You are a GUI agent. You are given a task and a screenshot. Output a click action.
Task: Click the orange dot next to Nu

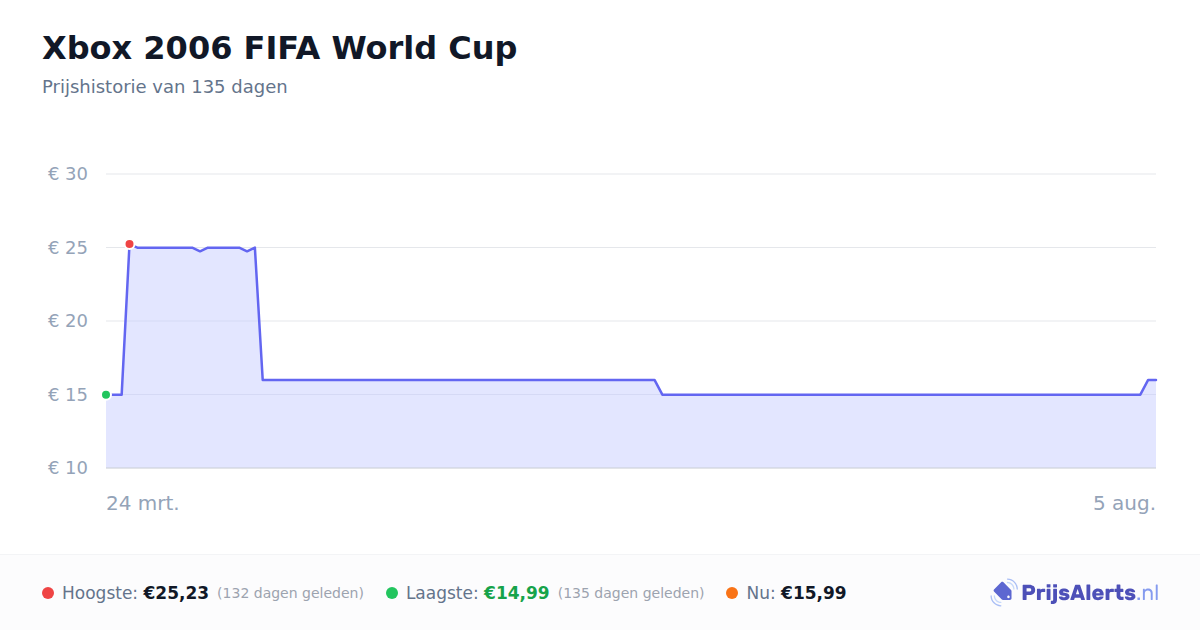pyautogui.click(x=732, y=593)
